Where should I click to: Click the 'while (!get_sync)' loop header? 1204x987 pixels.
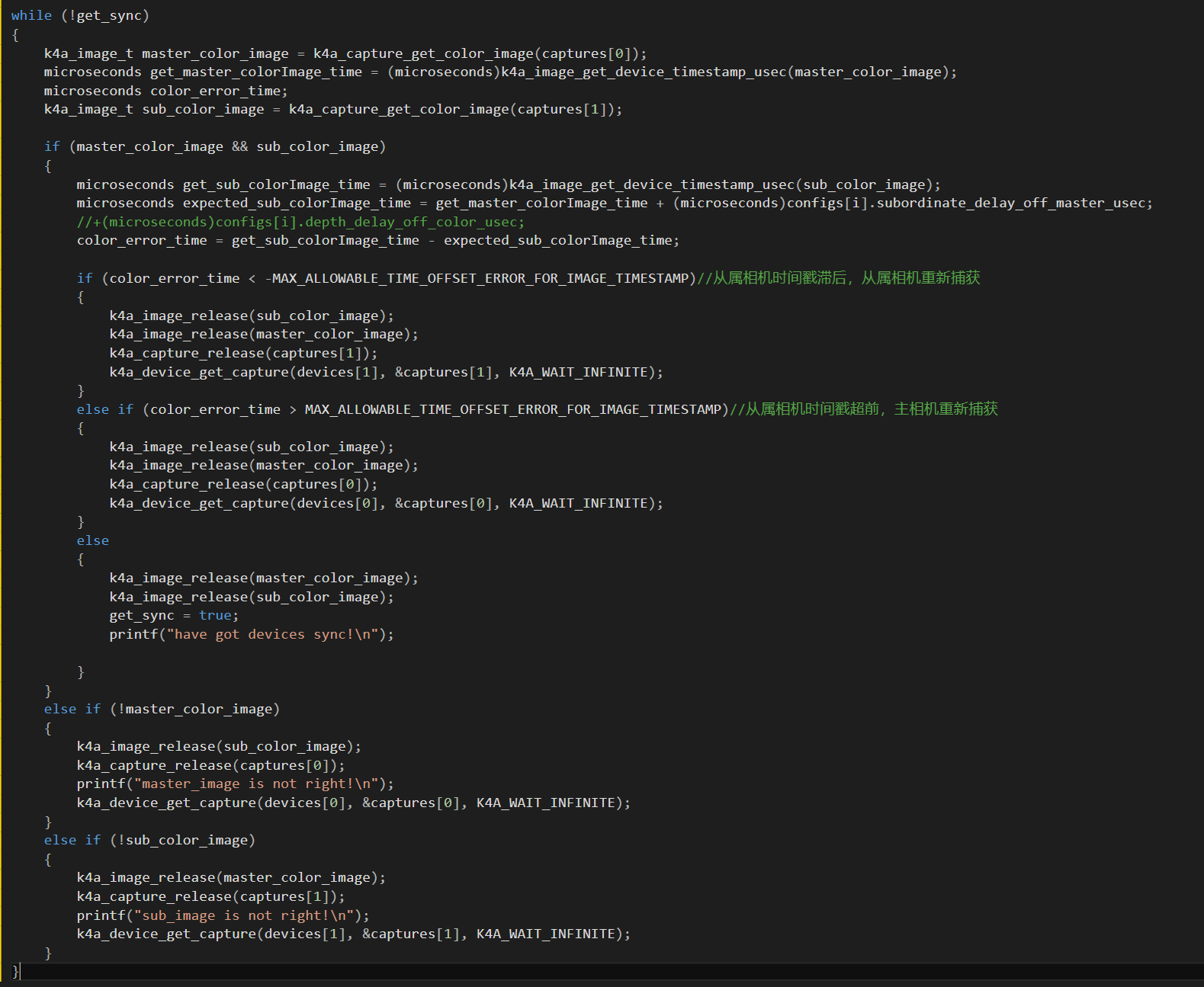click(80, 15)
